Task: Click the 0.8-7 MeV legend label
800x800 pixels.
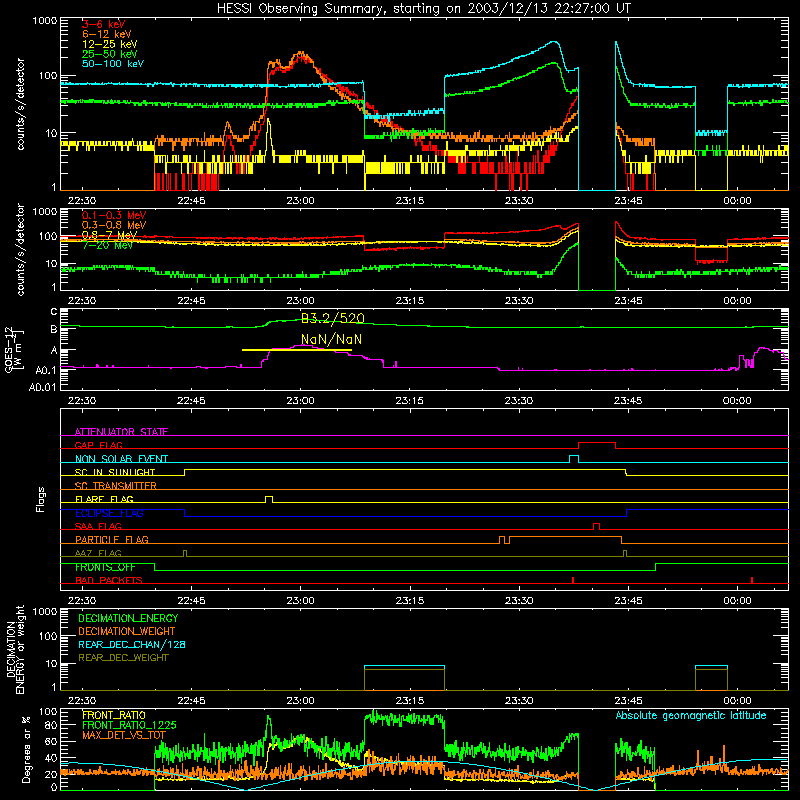Action: [109, 235]
